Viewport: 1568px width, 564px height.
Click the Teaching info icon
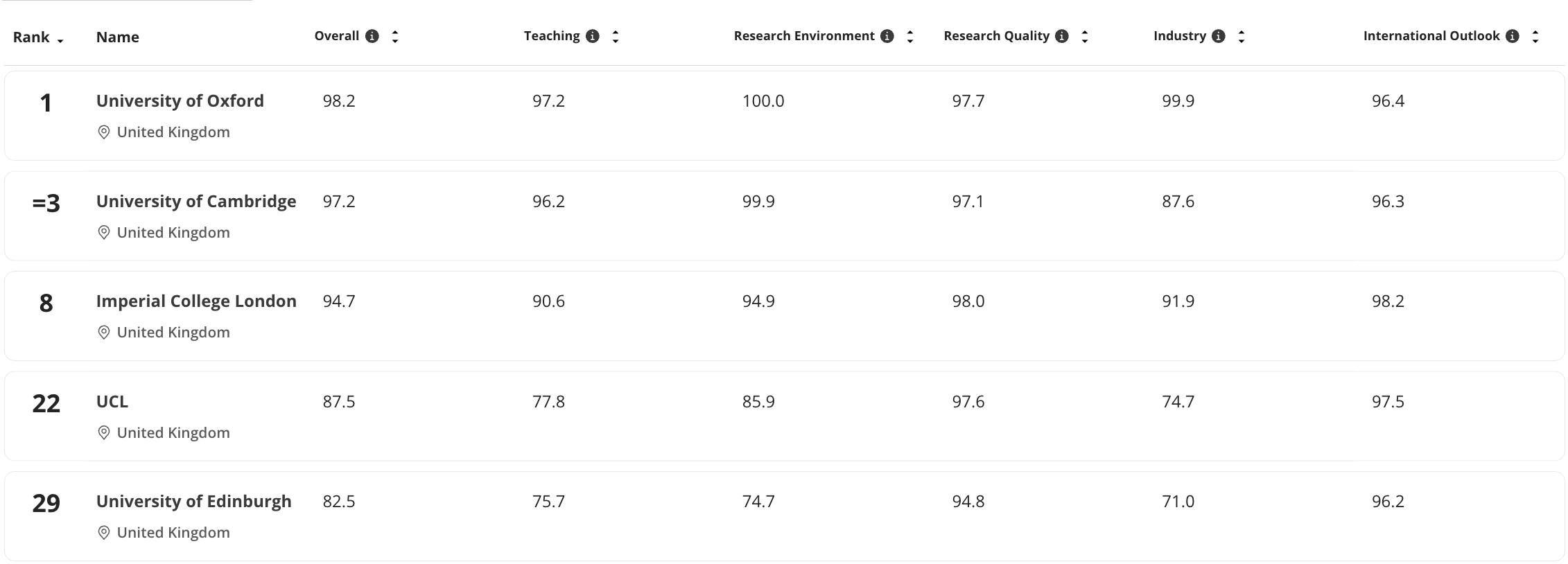point(592,36)
